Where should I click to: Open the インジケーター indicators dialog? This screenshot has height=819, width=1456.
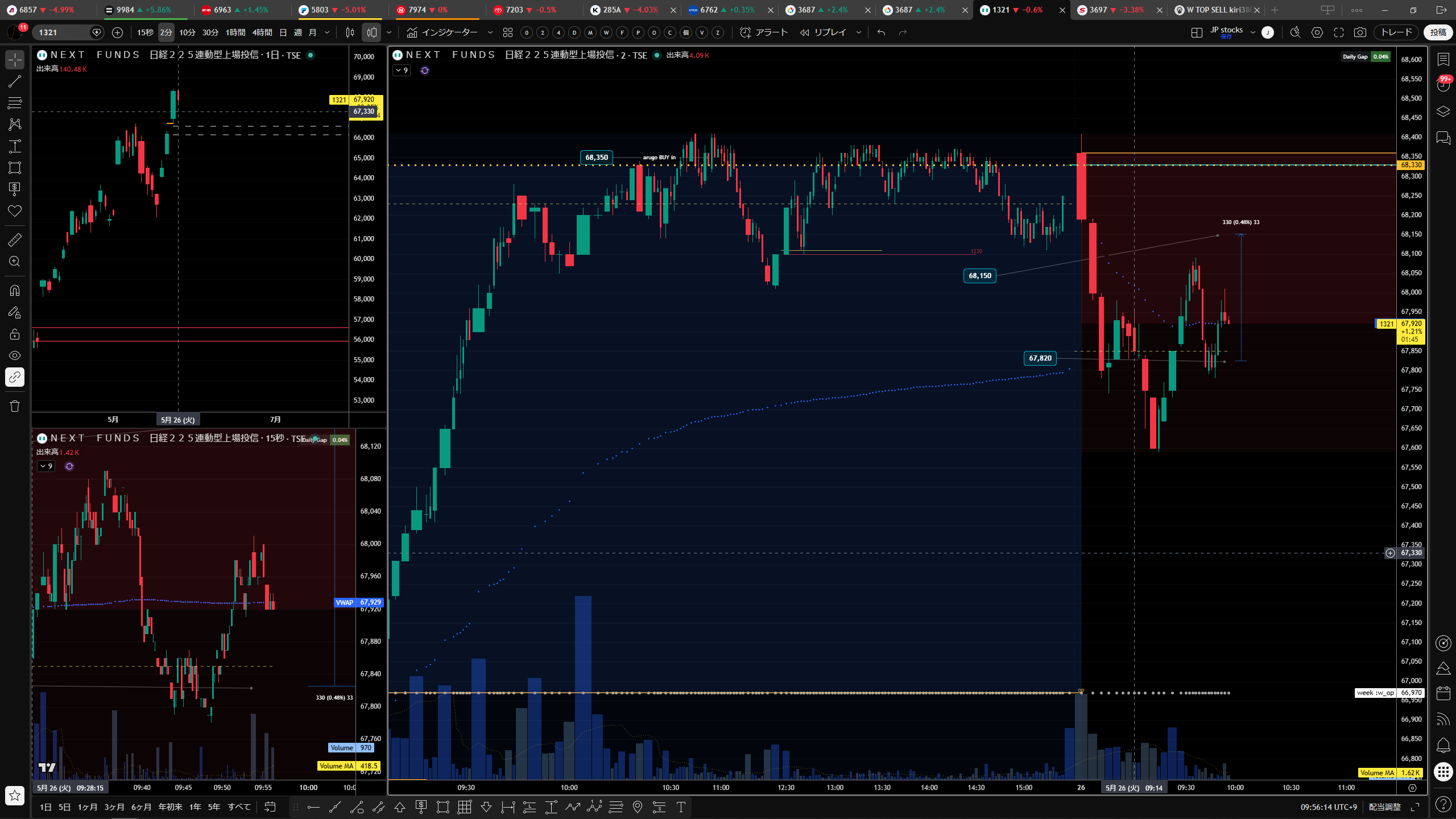pos(442,32)
